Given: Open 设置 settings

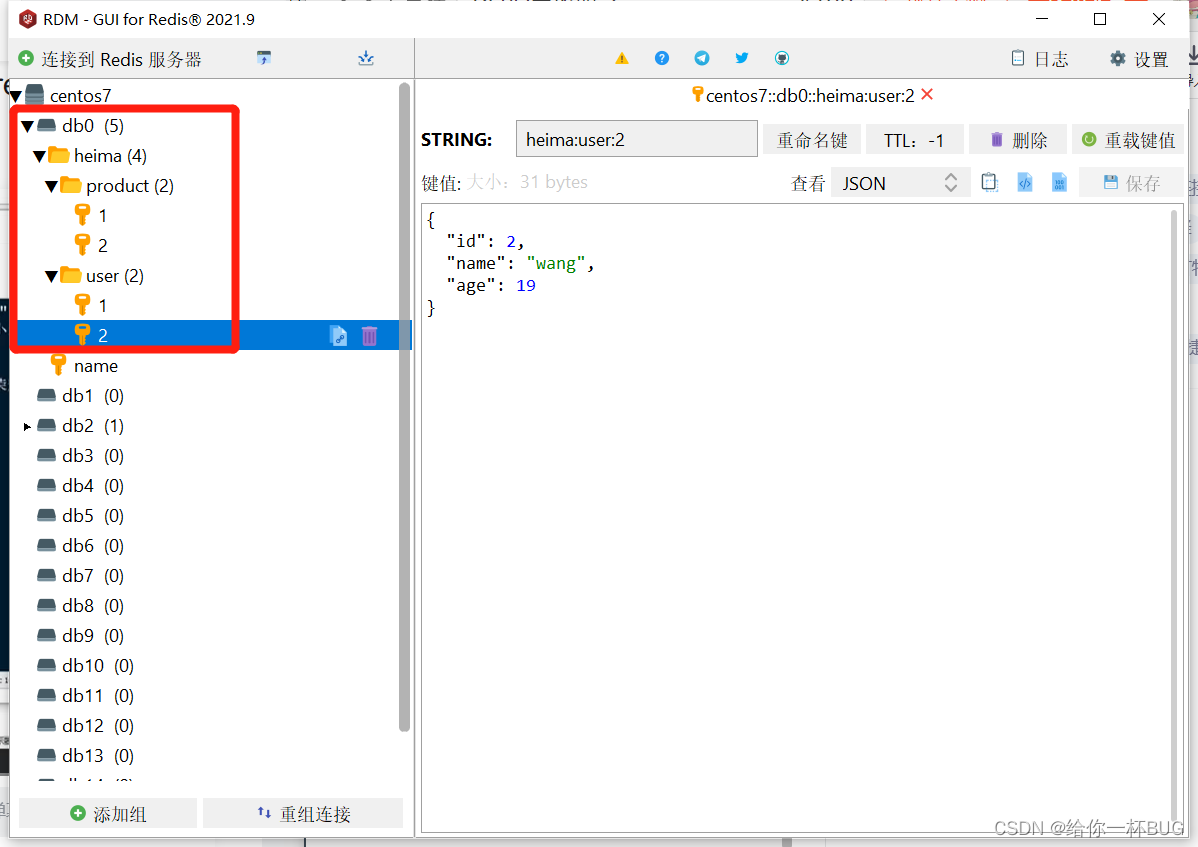Looking at the screenshot, I should pos(1139,59).
